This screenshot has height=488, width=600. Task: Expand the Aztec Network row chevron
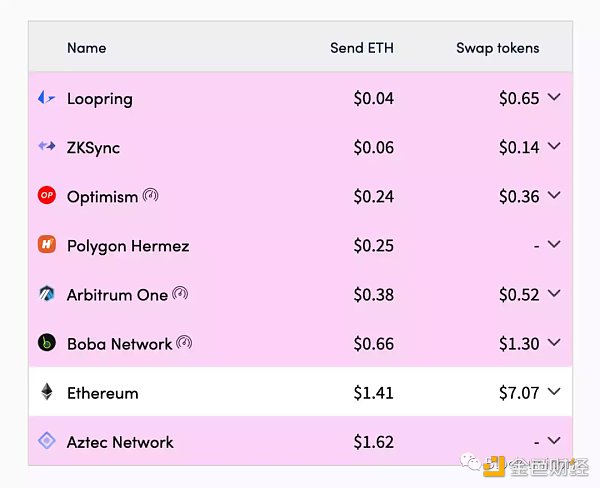tap(555, 441)
